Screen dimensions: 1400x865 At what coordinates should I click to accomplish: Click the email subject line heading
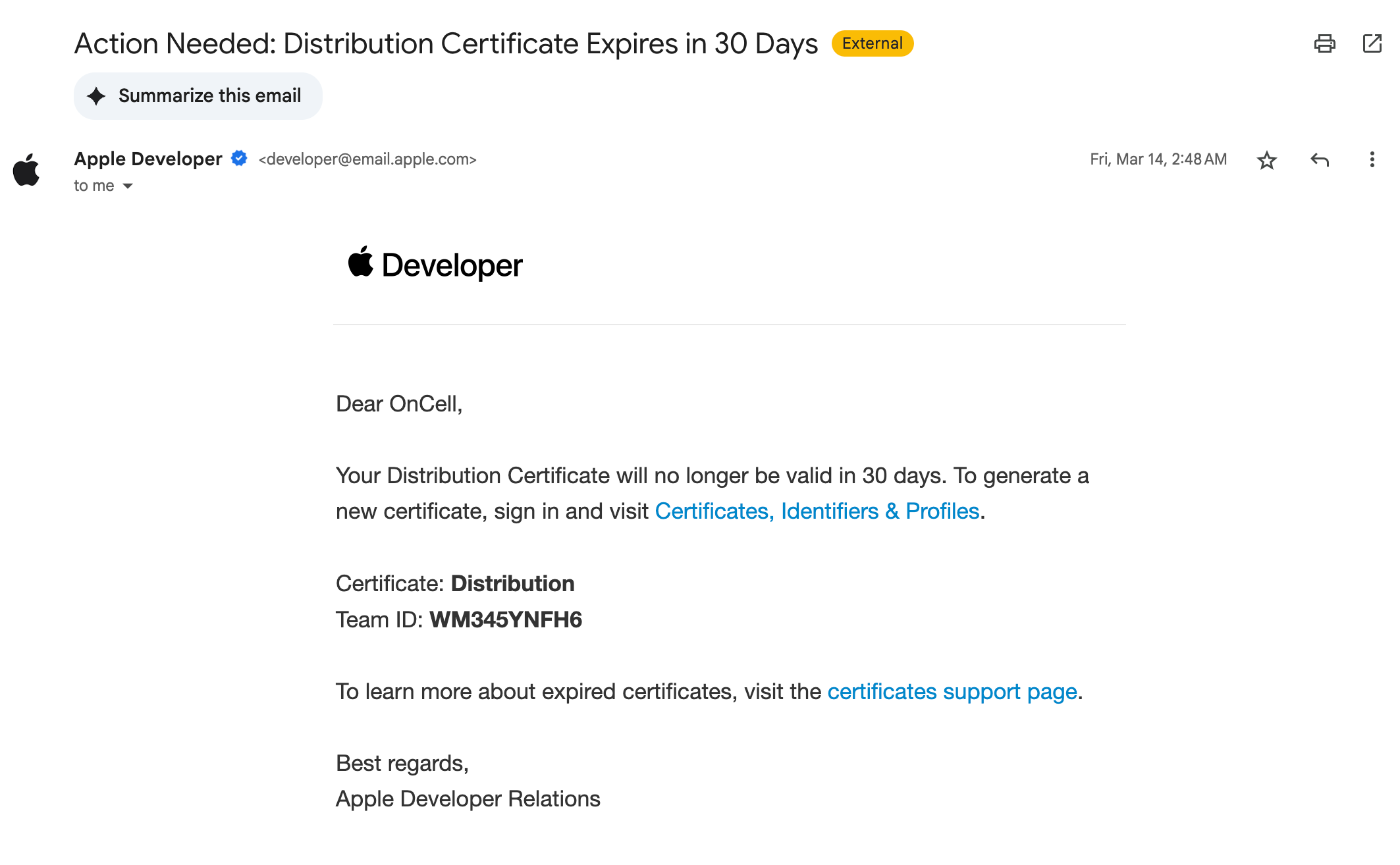tap(446, 44)
